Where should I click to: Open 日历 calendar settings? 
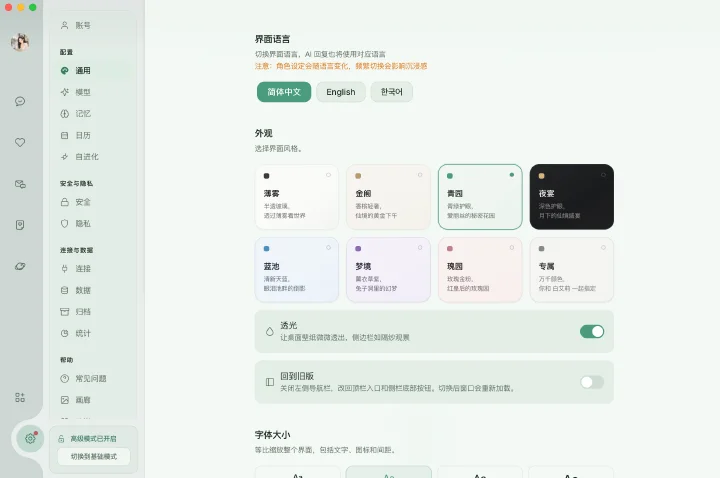click(x=94, y=135)
